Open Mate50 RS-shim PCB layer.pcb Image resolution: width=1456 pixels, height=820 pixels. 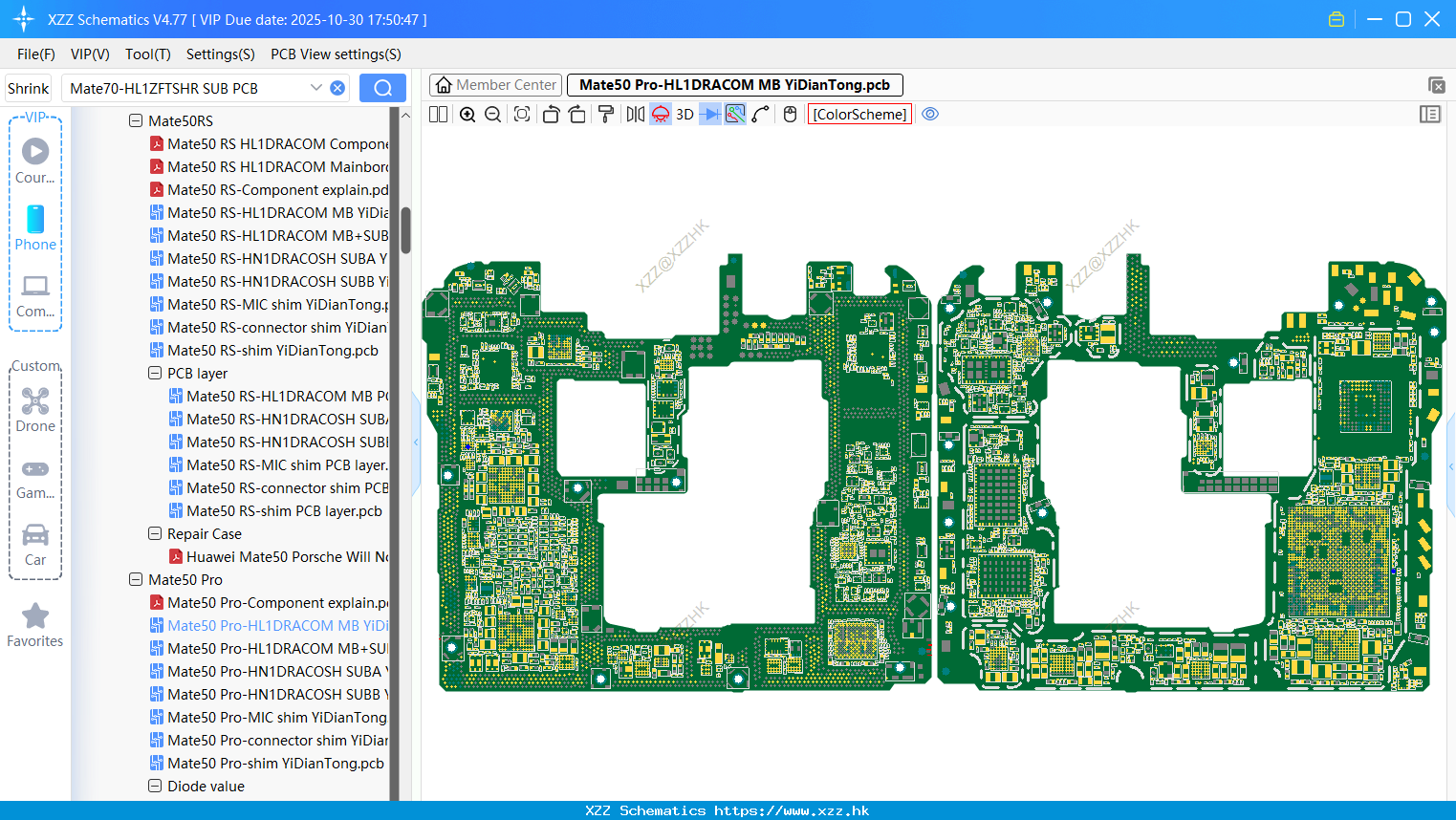[x=275, y=511]
